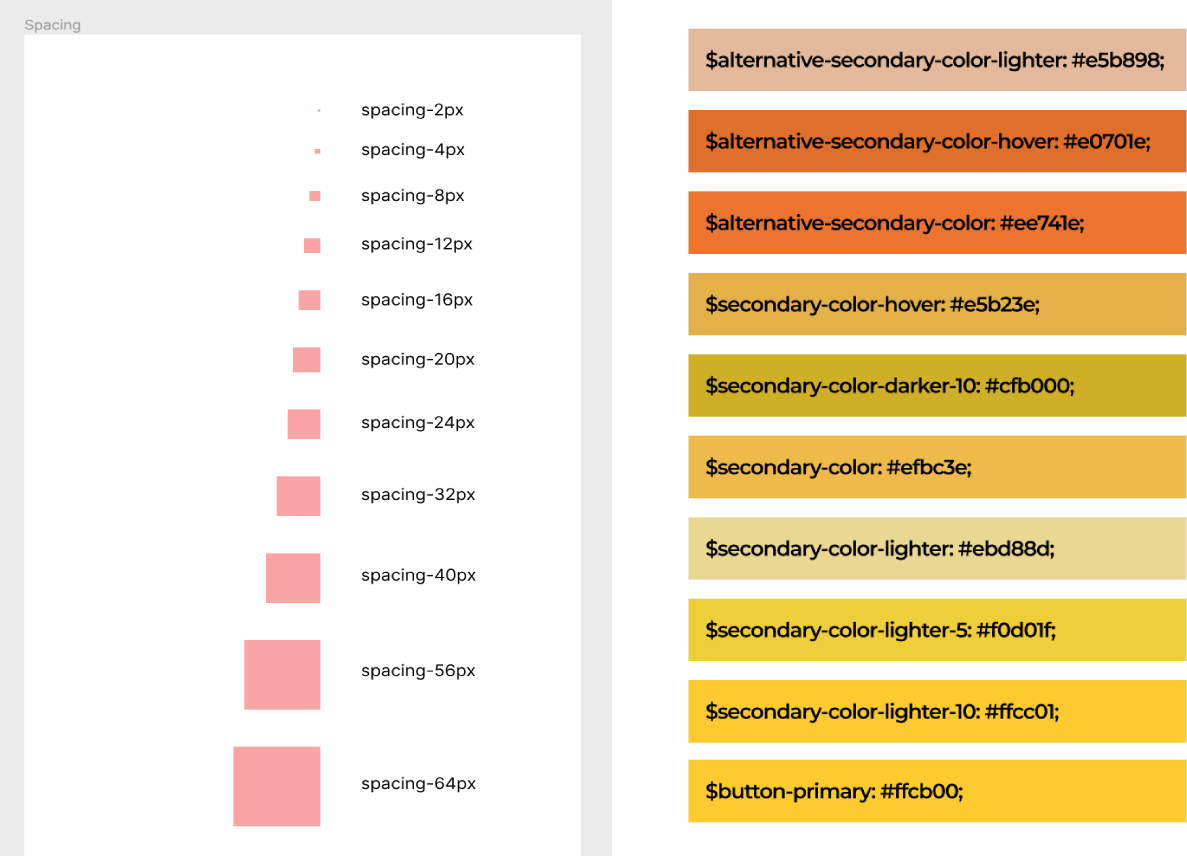Select the $secondary-color-lighter #ebd88d swatch
This screenshot has height=856, width=1187.
click(937, 549)
